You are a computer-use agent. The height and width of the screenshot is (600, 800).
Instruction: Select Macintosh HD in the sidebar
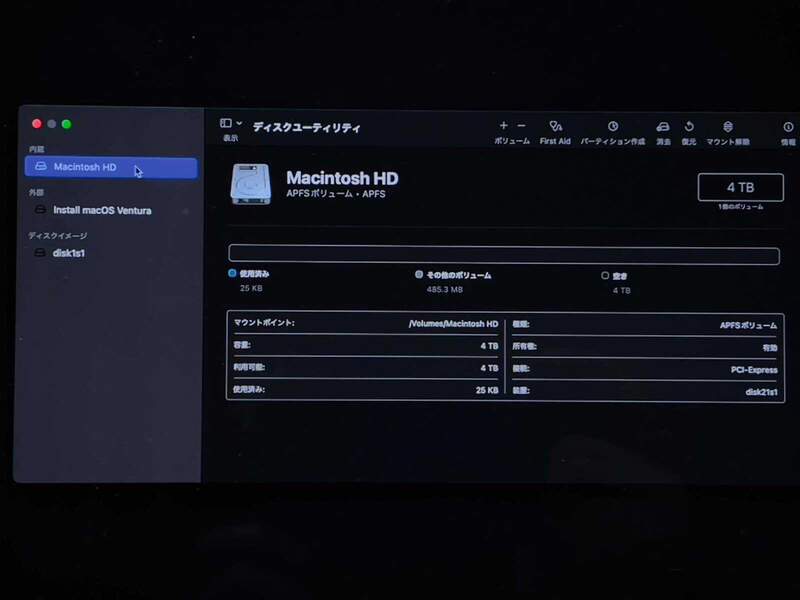click(x=111, y=167)
